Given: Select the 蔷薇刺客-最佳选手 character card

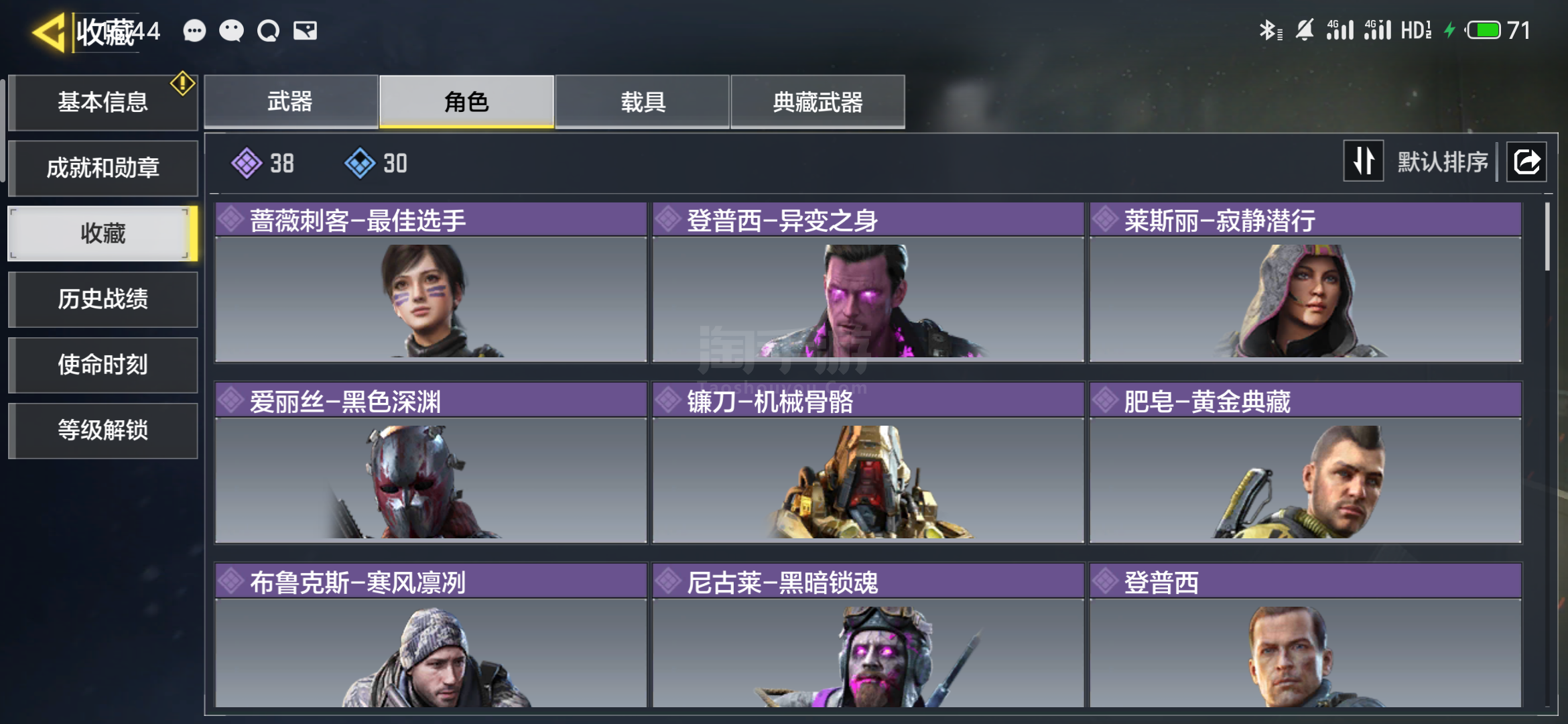Looking at the screenshot, I should click(431, 282).
